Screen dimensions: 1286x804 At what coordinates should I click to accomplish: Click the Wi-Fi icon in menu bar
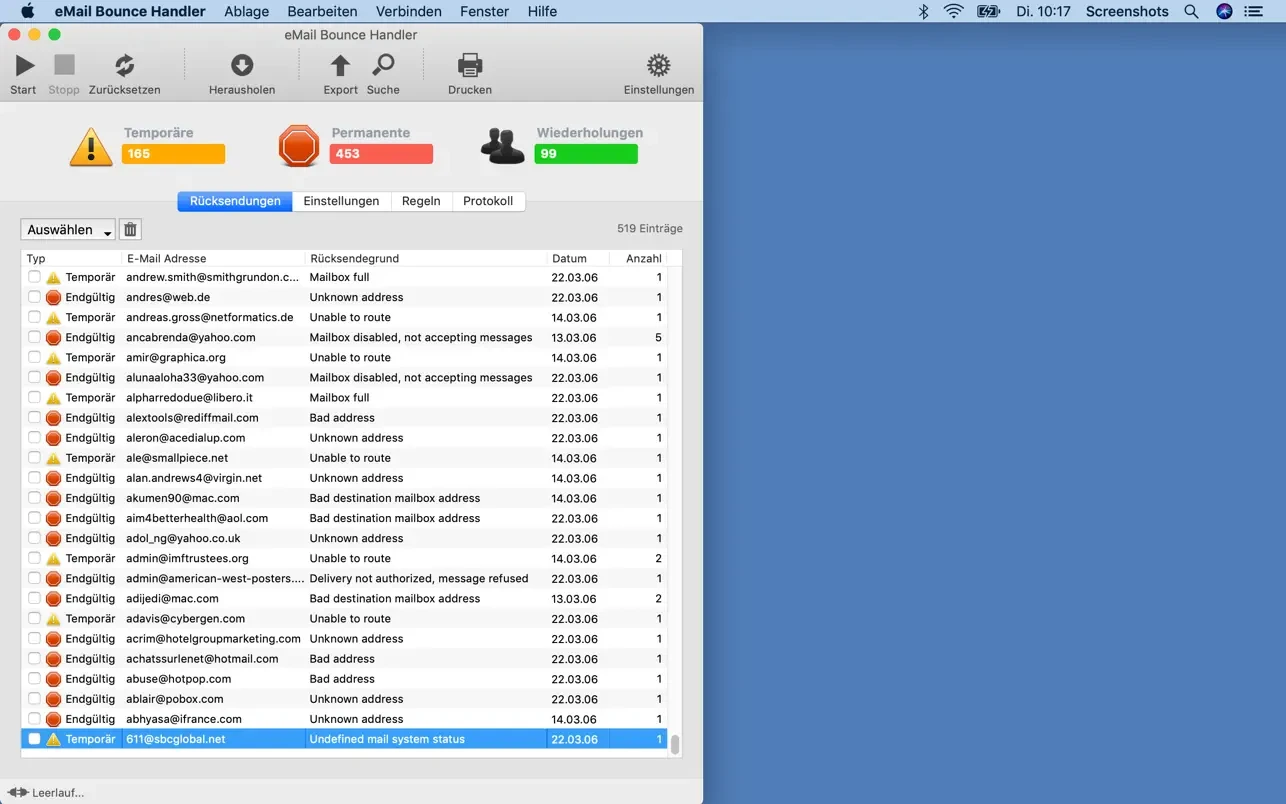[954, 11]
